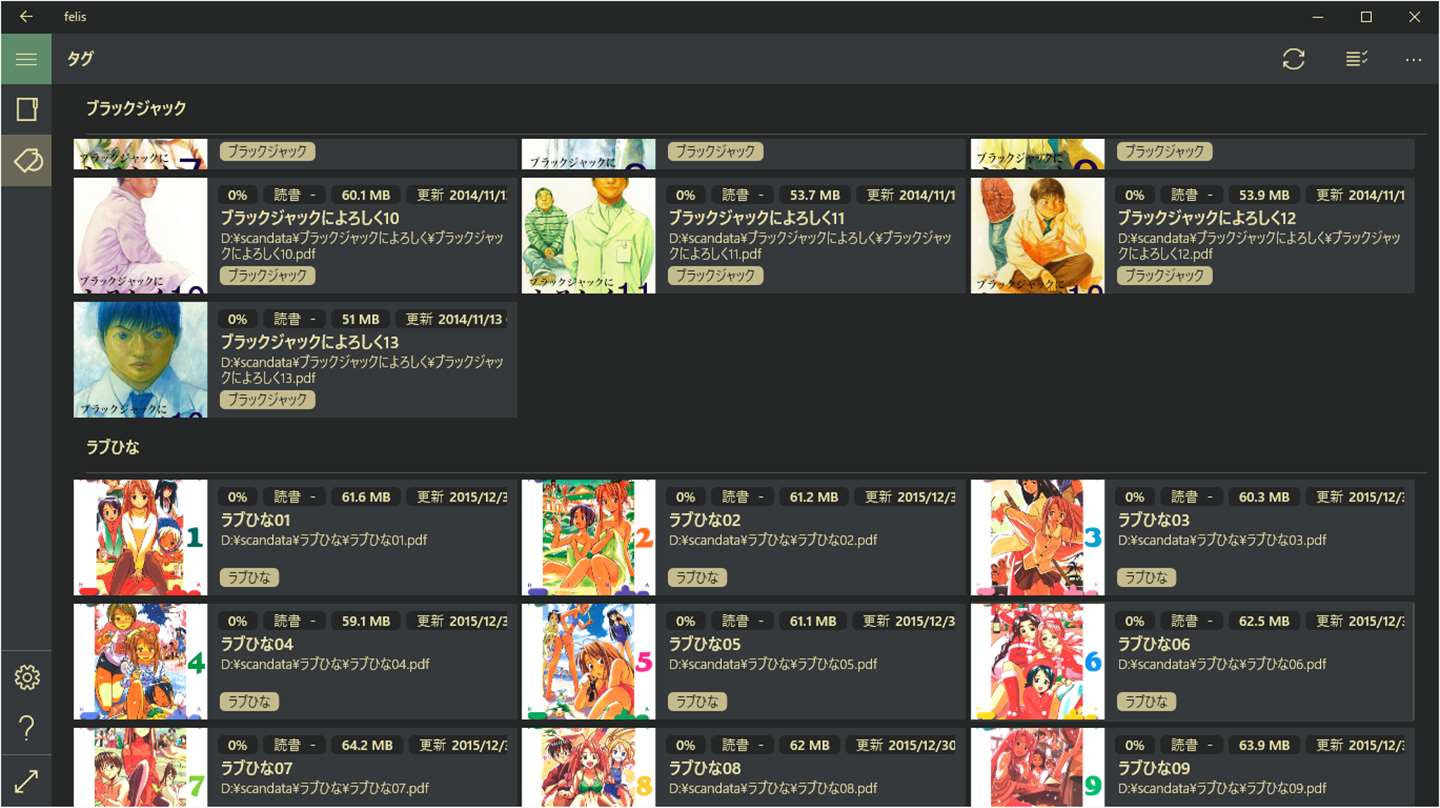1440x808 pixels.
Task: Click the 61.6 MB size badge
Action: [366, 497]
